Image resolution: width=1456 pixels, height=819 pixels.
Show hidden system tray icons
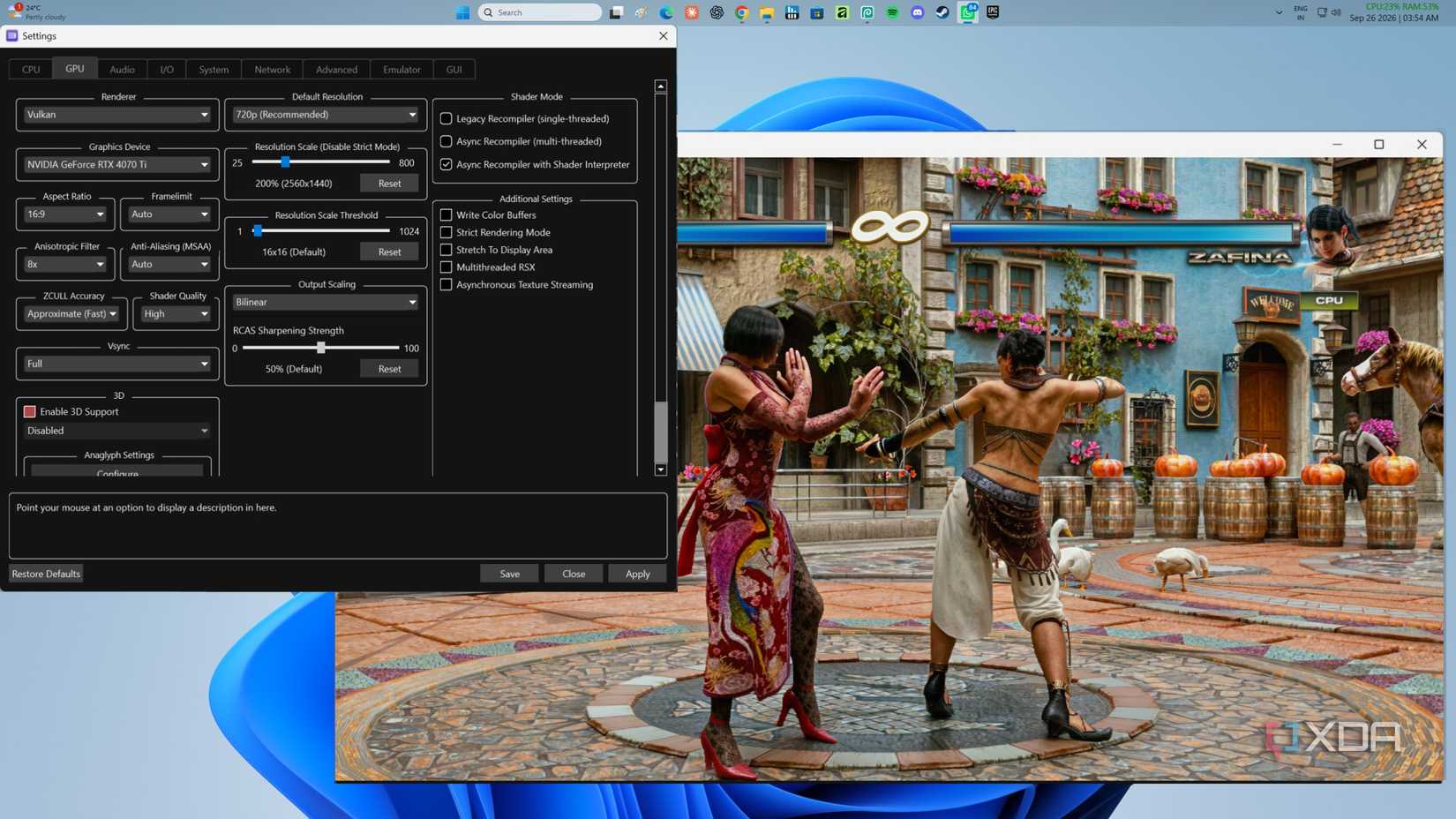click(x=1279, y=12)
